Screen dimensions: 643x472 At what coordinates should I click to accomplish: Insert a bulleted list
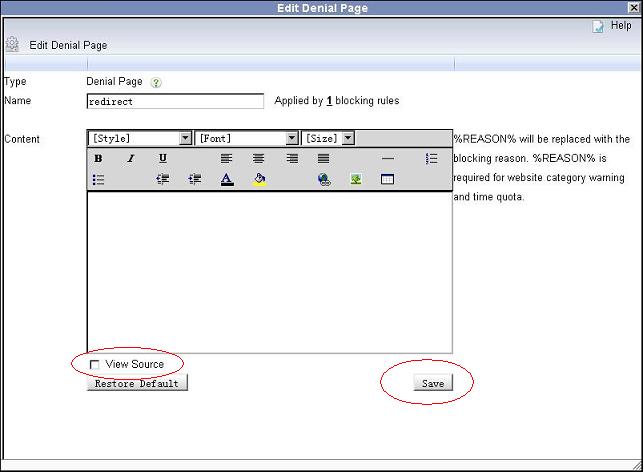[x=98, y=179]
